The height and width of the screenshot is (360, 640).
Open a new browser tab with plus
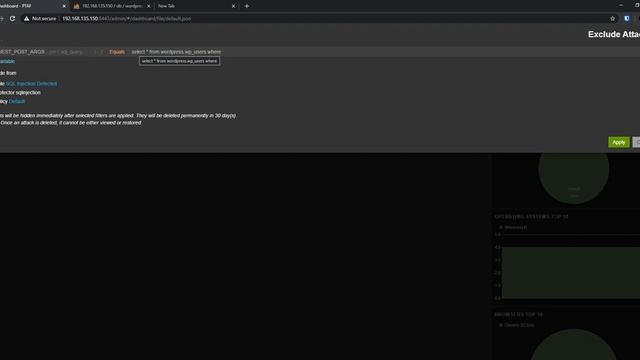(x=247, y=6)
